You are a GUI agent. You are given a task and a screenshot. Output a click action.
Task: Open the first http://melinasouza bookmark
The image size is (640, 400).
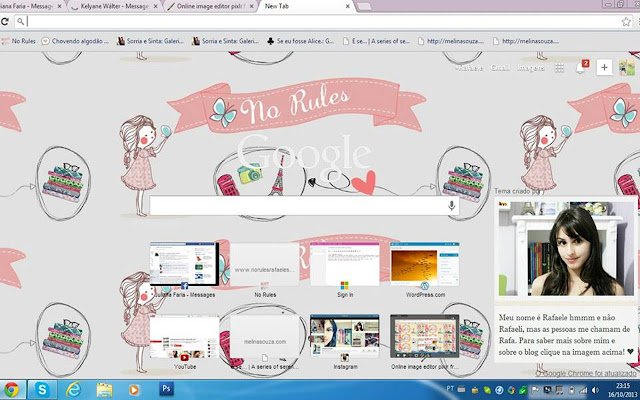click(x=451, y=41)
